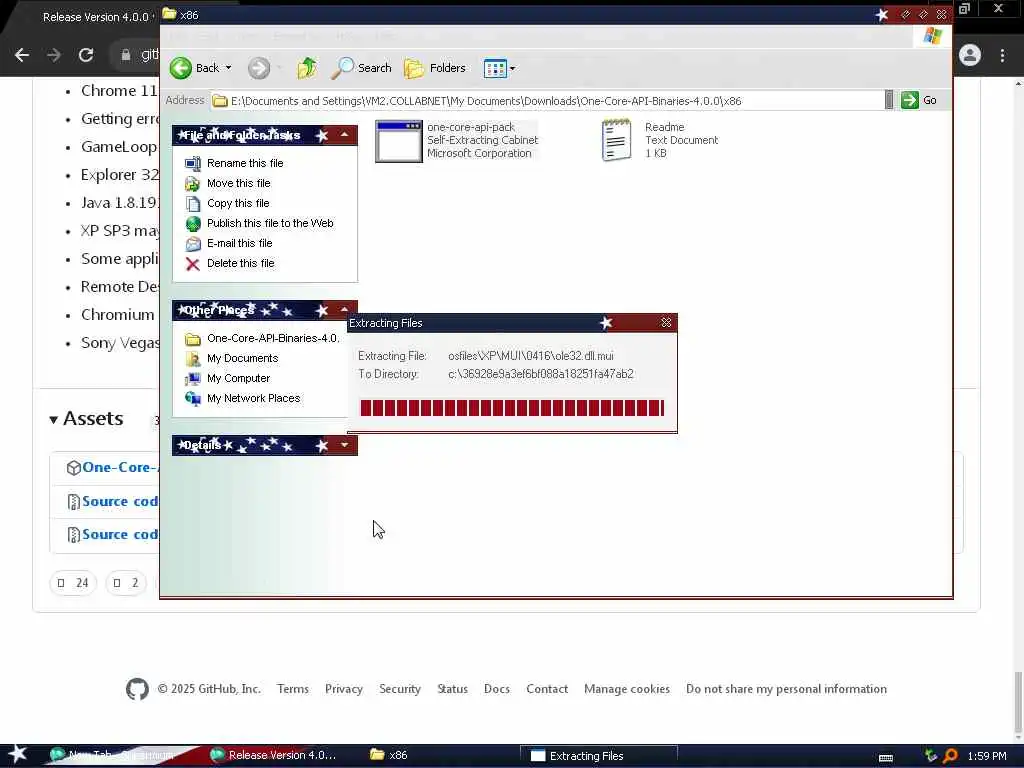Open Search in Explorer toolbar
The height and width of the screenshot is (768, 1024).
[x=361, y=68]
